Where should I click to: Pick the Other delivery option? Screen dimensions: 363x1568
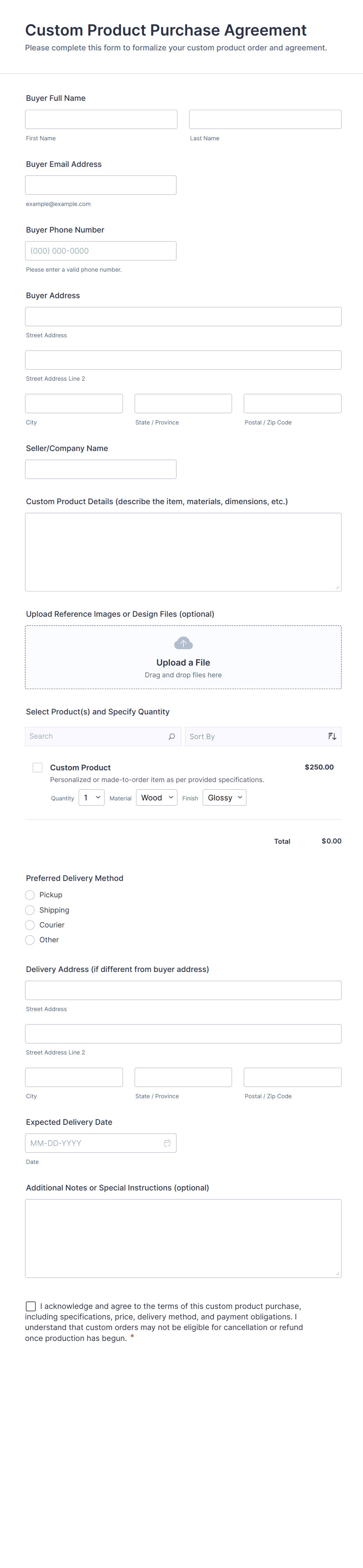pyautogui.click(x=30, y=940)
